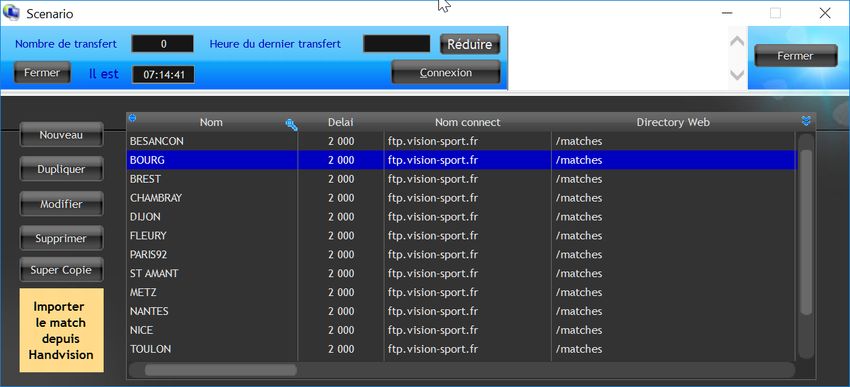
Task: Click the down arrow of the white panel
Action: tap(737, 75)
